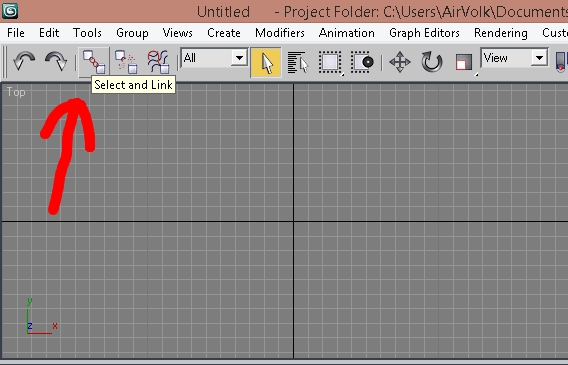The image size is (568, 365).
Task: Click the 3ds Max application icon
Action: (10, 11)
